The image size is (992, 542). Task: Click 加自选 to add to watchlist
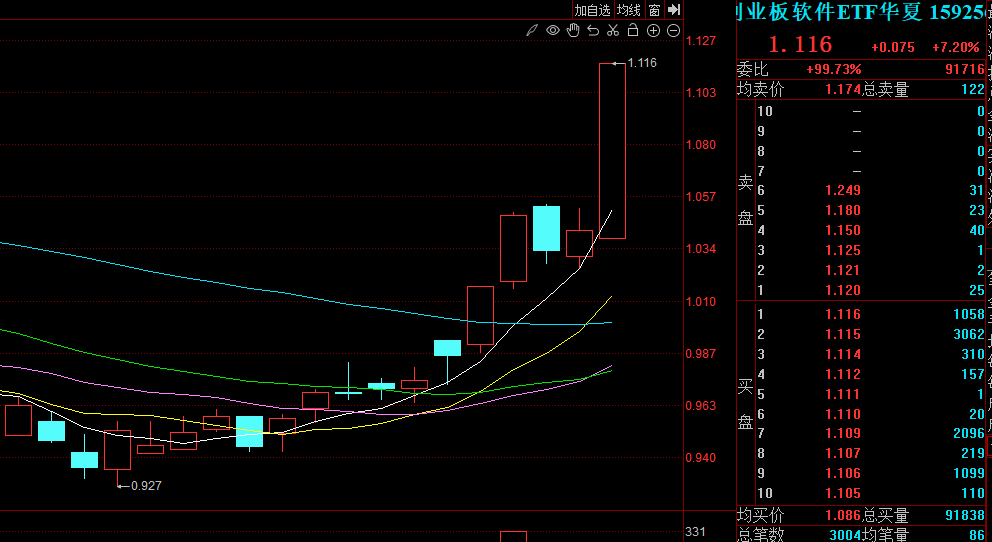click(592, 10)
